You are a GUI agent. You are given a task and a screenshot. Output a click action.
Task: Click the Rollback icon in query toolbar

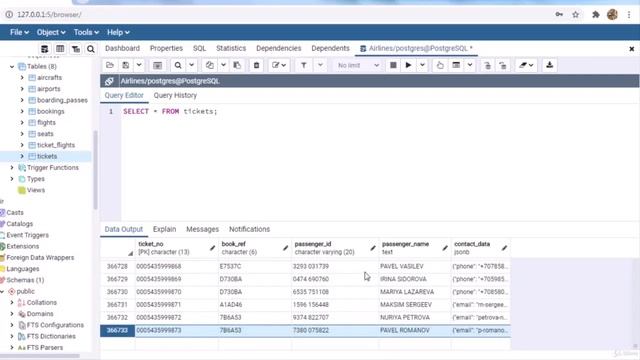[503, 65]
